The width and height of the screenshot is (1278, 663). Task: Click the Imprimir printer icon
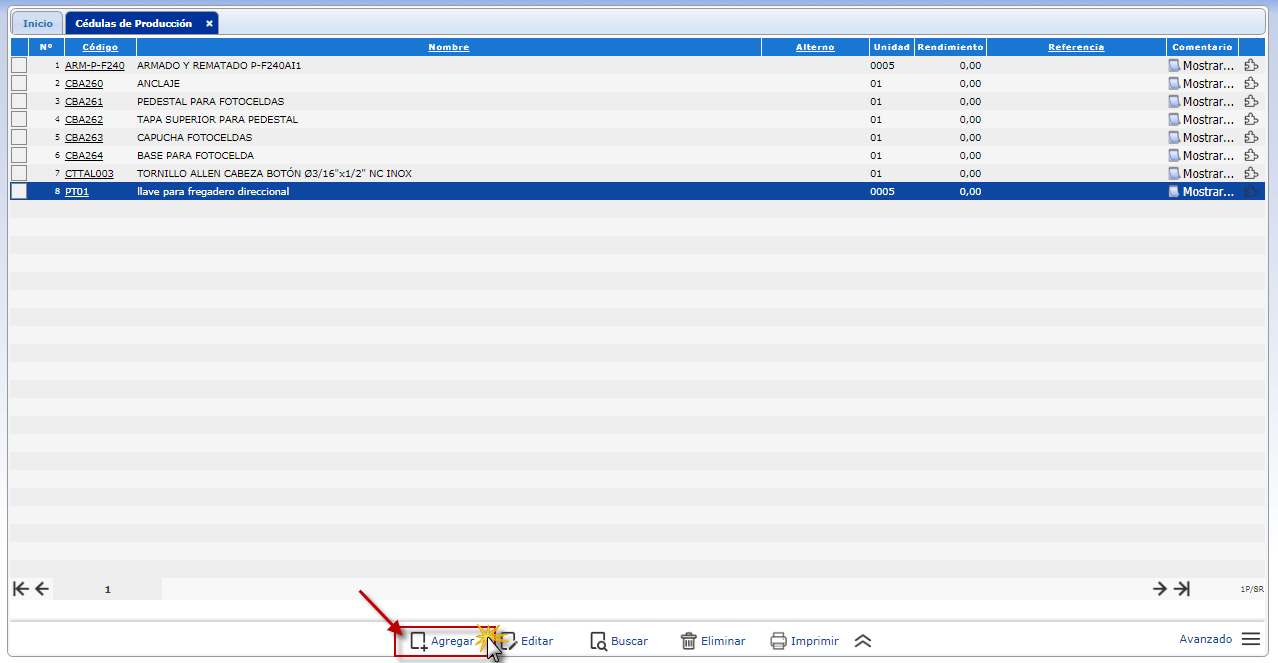(x=778, y=641)
